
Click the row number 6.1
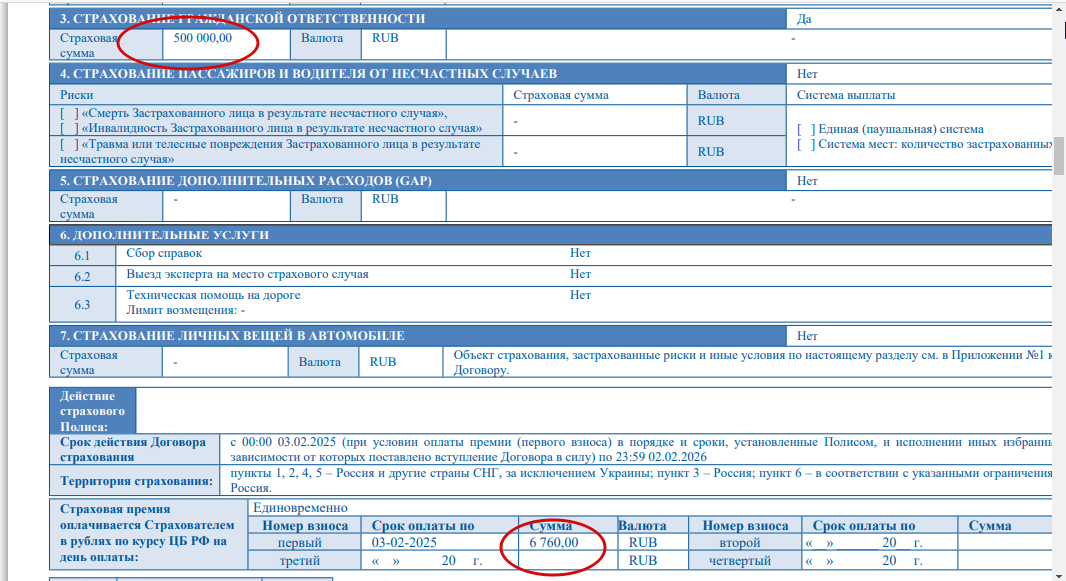click(x=82, y=256)
